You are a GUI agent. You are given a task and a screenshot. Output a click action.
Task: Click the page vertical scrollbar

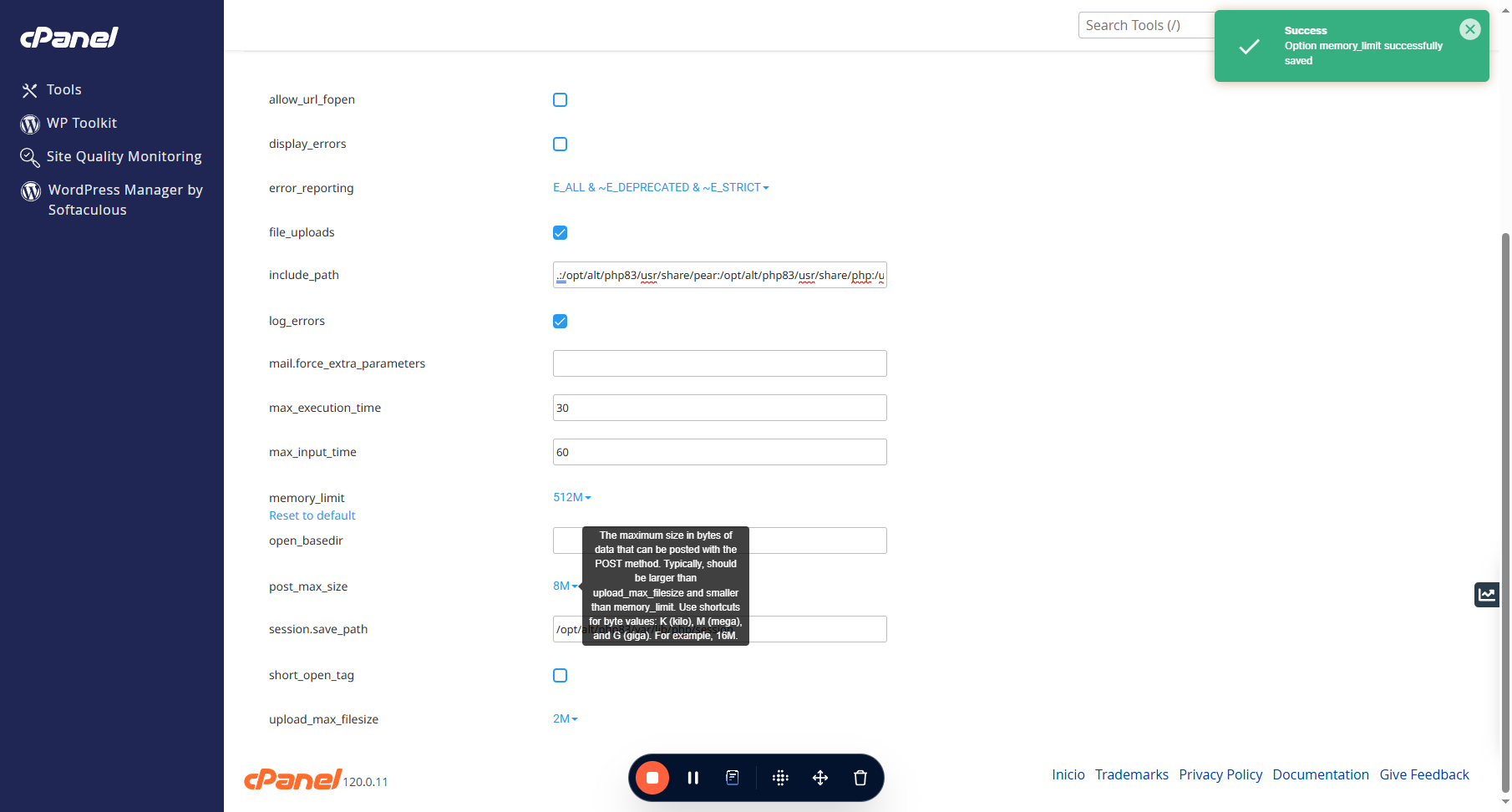coord(1505,511)
